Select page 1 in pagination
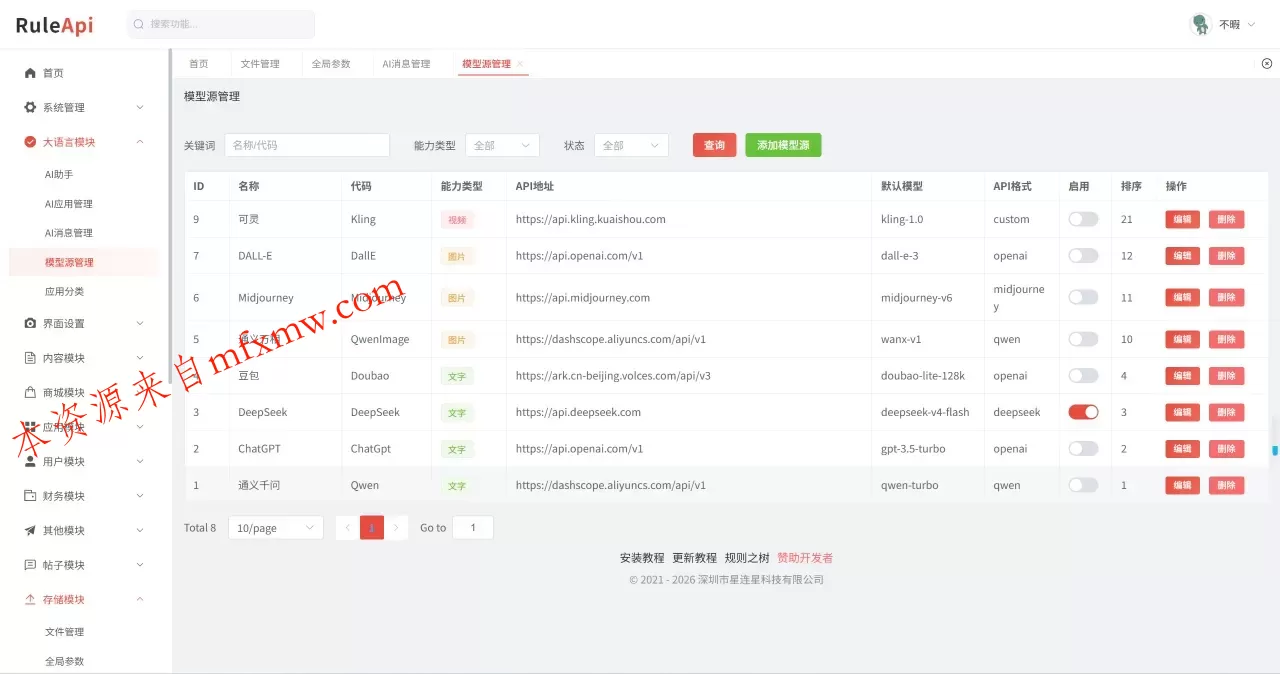This screenshot has height=674, width=1280. 372,527
